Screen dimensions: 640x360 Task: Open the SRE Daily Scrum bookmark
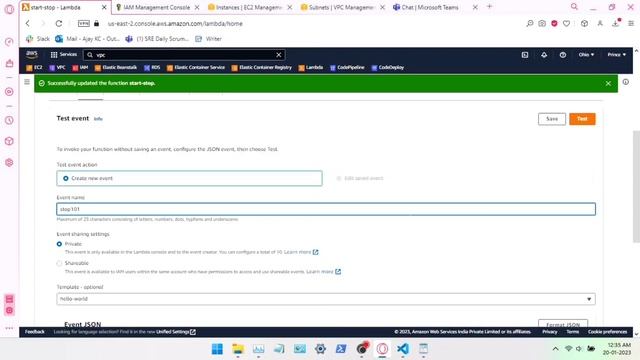pyautogui.click(x=157, y=39)
